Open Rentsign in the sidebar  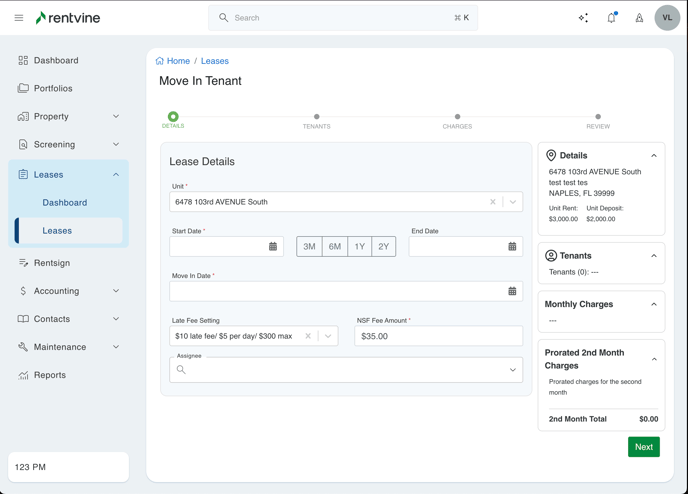[52, 263]
